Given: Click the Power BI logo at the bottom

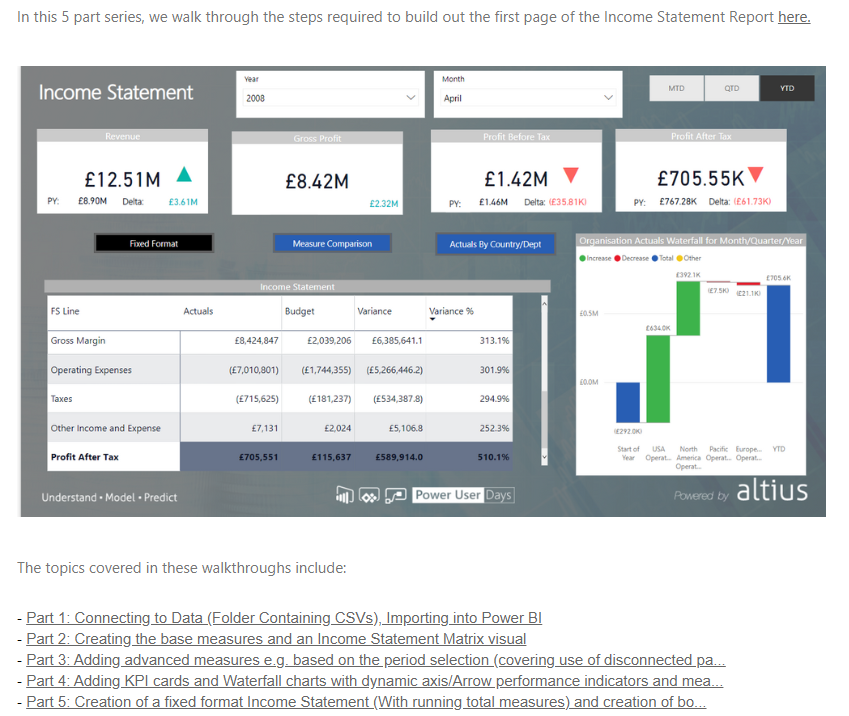Looking at the screenshot, I should 343,495.
